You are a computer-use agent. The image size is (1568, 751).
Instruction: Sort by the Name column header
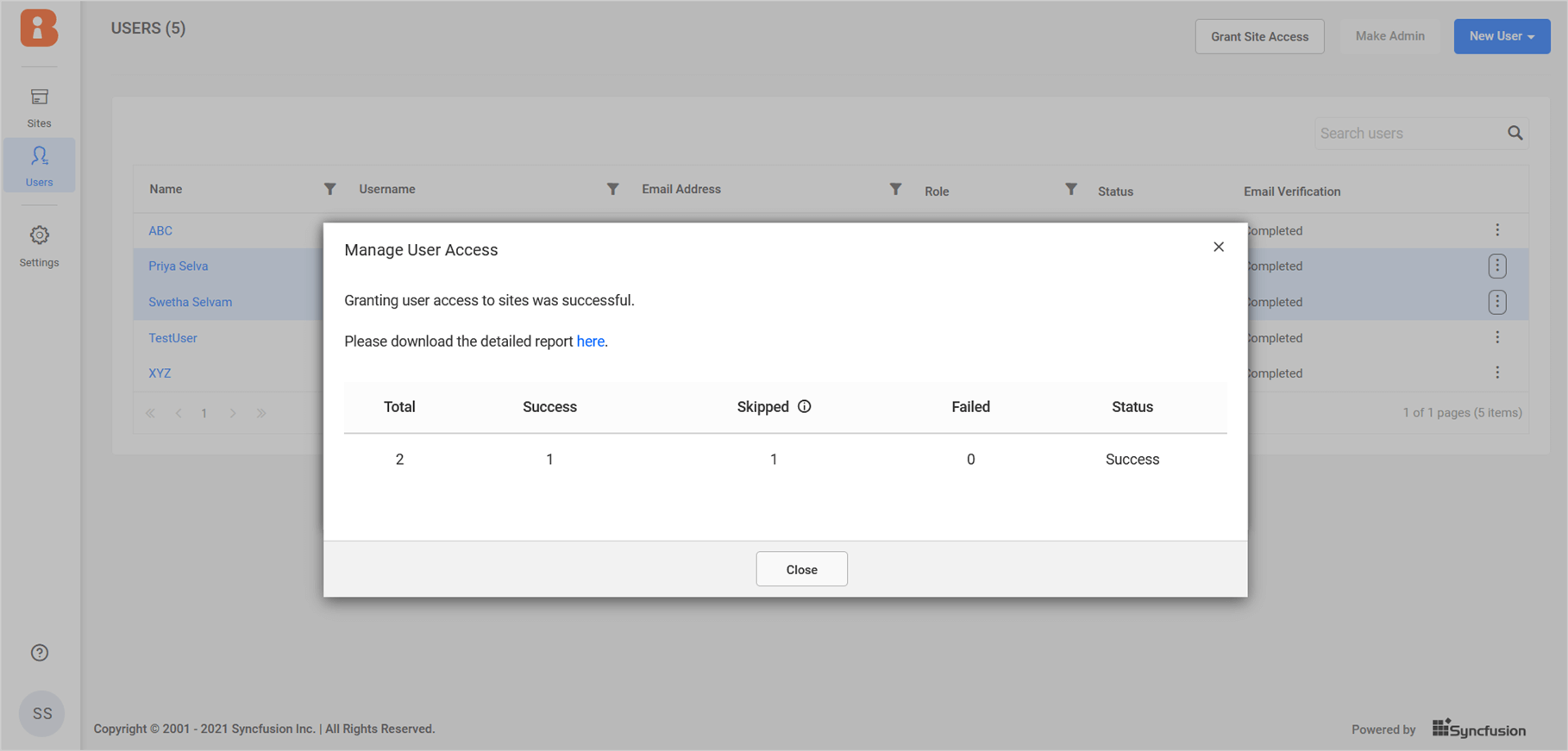point(166,189)
